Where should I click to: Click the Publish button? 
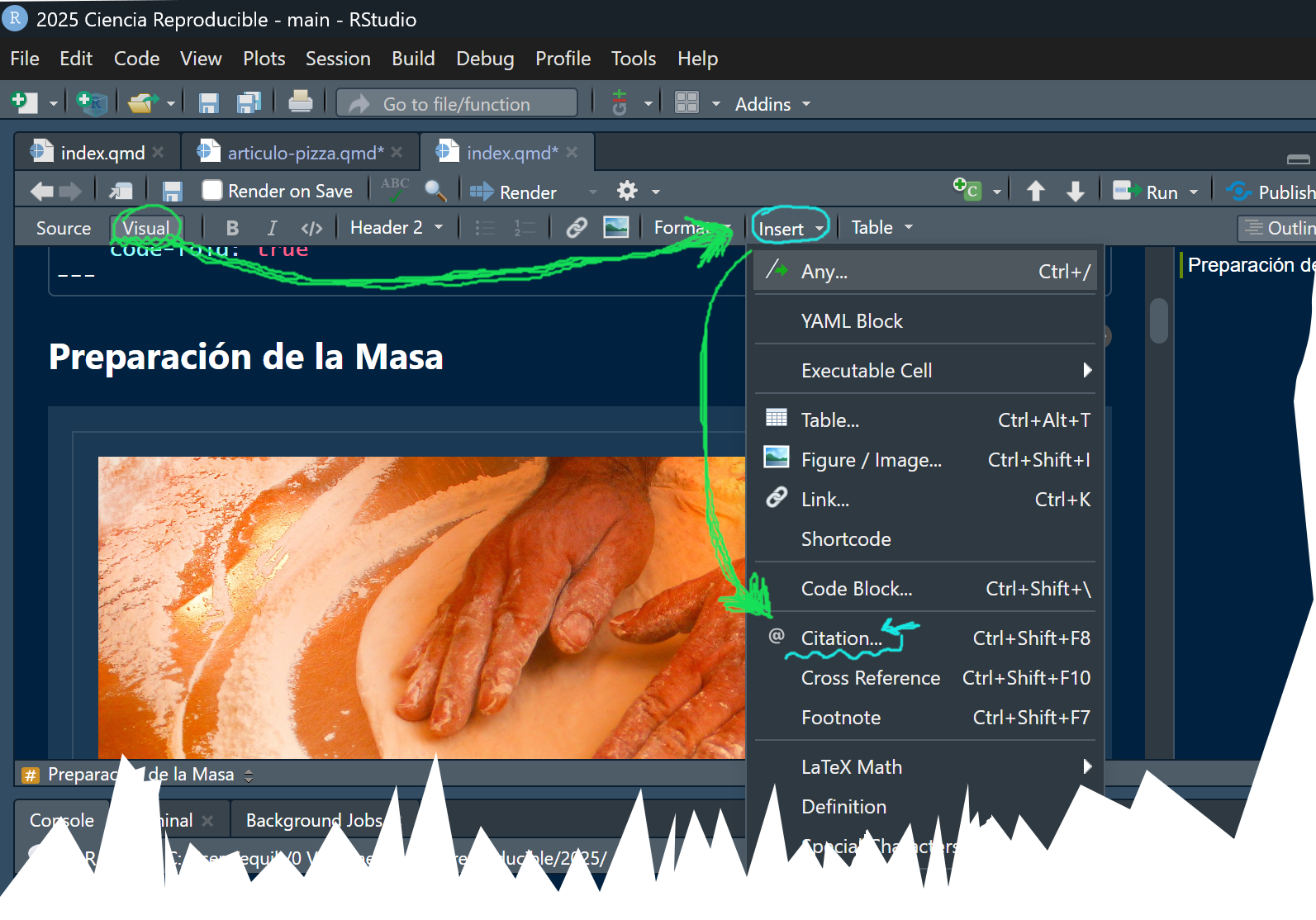click(x=1272, y=192)
